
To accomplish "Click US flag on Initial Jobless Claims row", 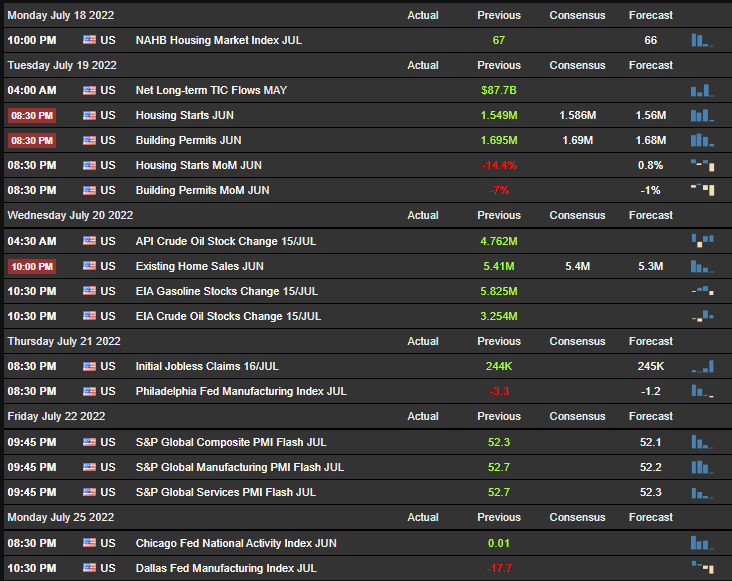I will (89, 366).
